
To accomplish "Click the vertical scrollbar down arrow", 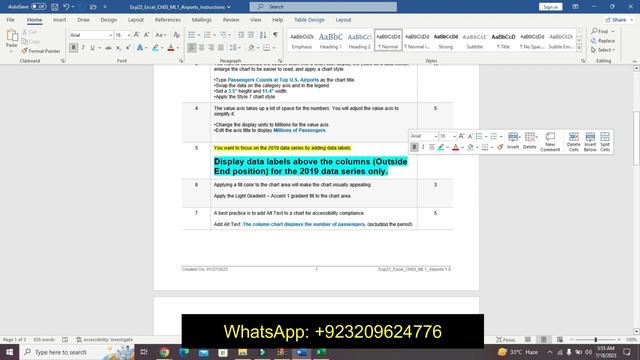I will [x=636, y=331].
